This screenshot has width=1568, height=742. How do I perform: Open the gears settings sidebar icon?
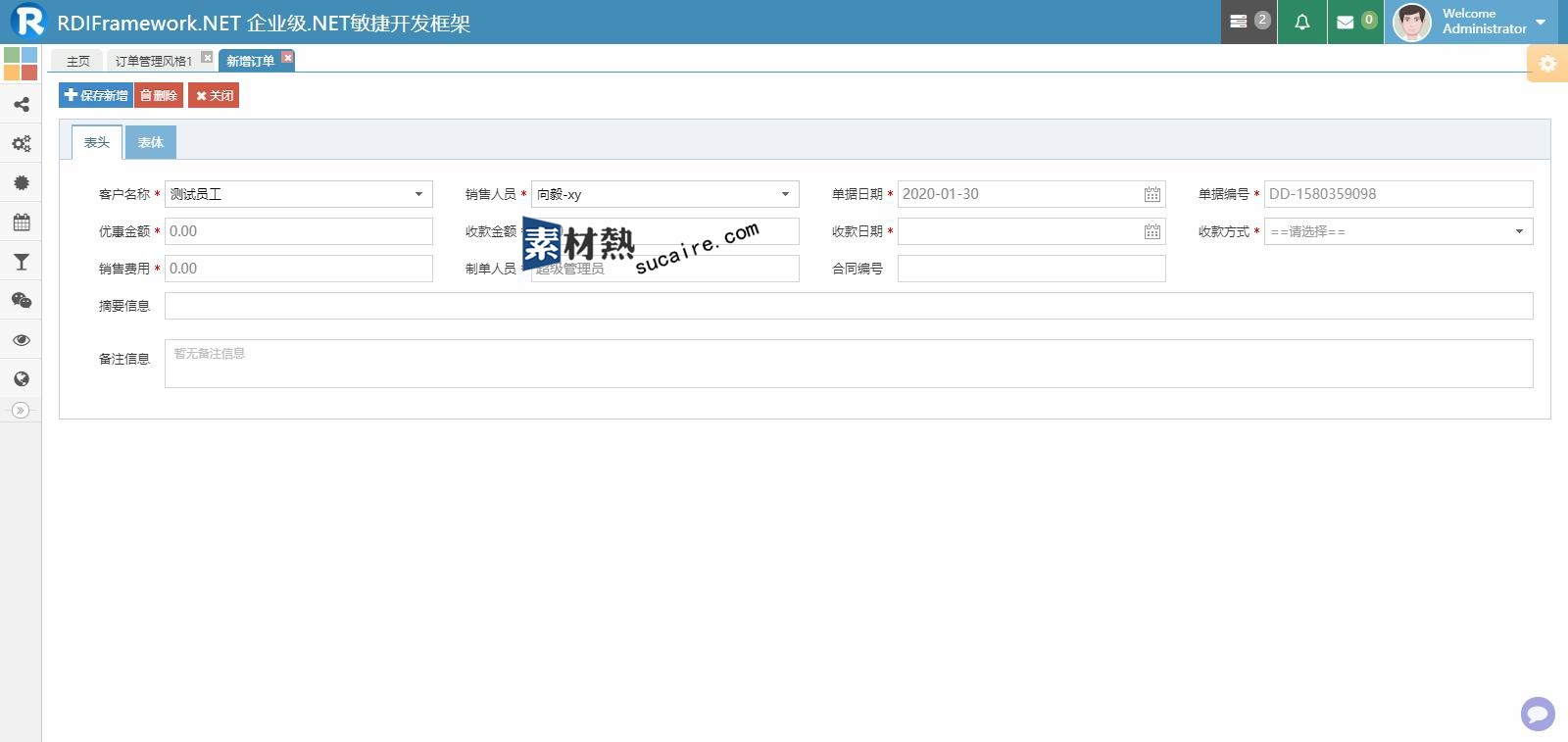(21, 143)
